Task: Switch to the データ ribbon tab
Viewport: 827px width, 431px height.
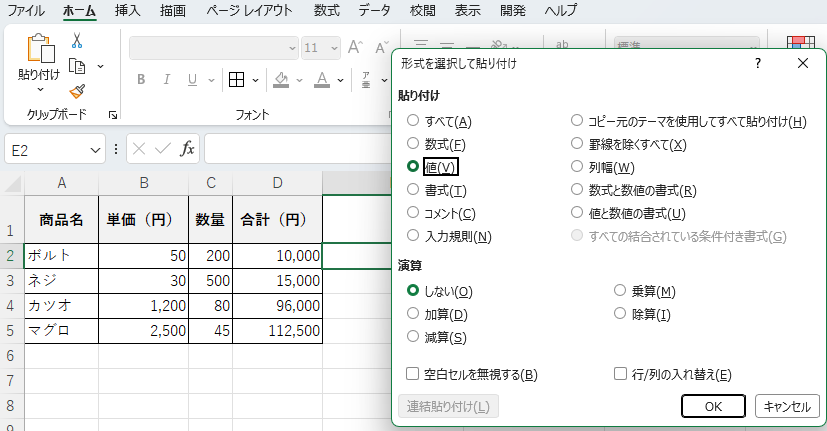Action: tap(374, 11)
